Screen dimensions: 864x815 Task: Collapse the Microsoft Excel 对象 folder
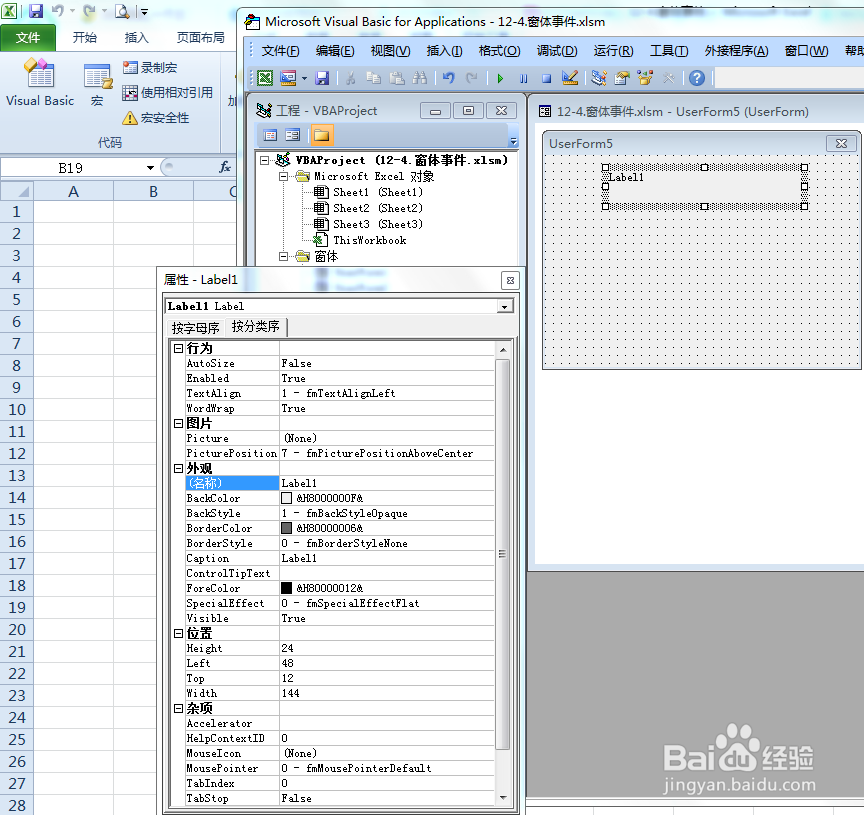point(283,176)
